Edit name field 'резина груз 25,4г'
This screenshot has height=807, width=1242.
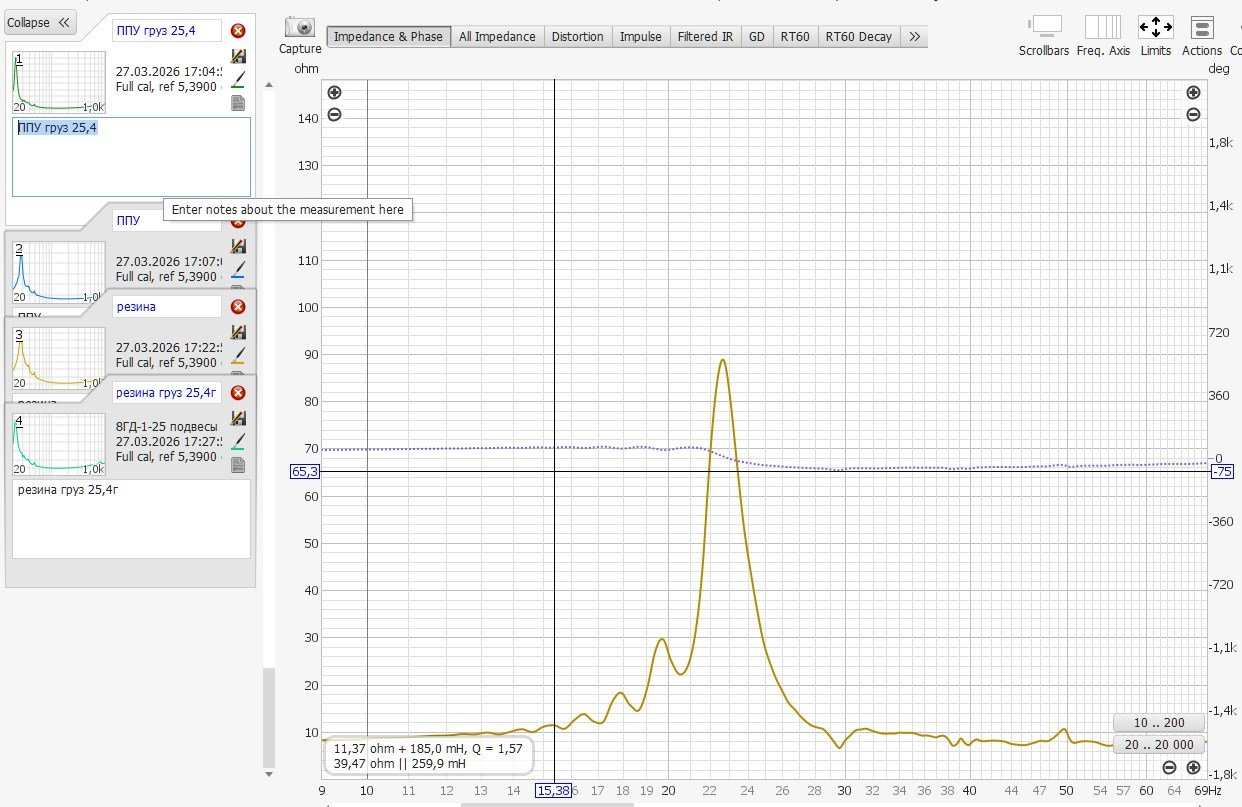click(x=166, y=393)
